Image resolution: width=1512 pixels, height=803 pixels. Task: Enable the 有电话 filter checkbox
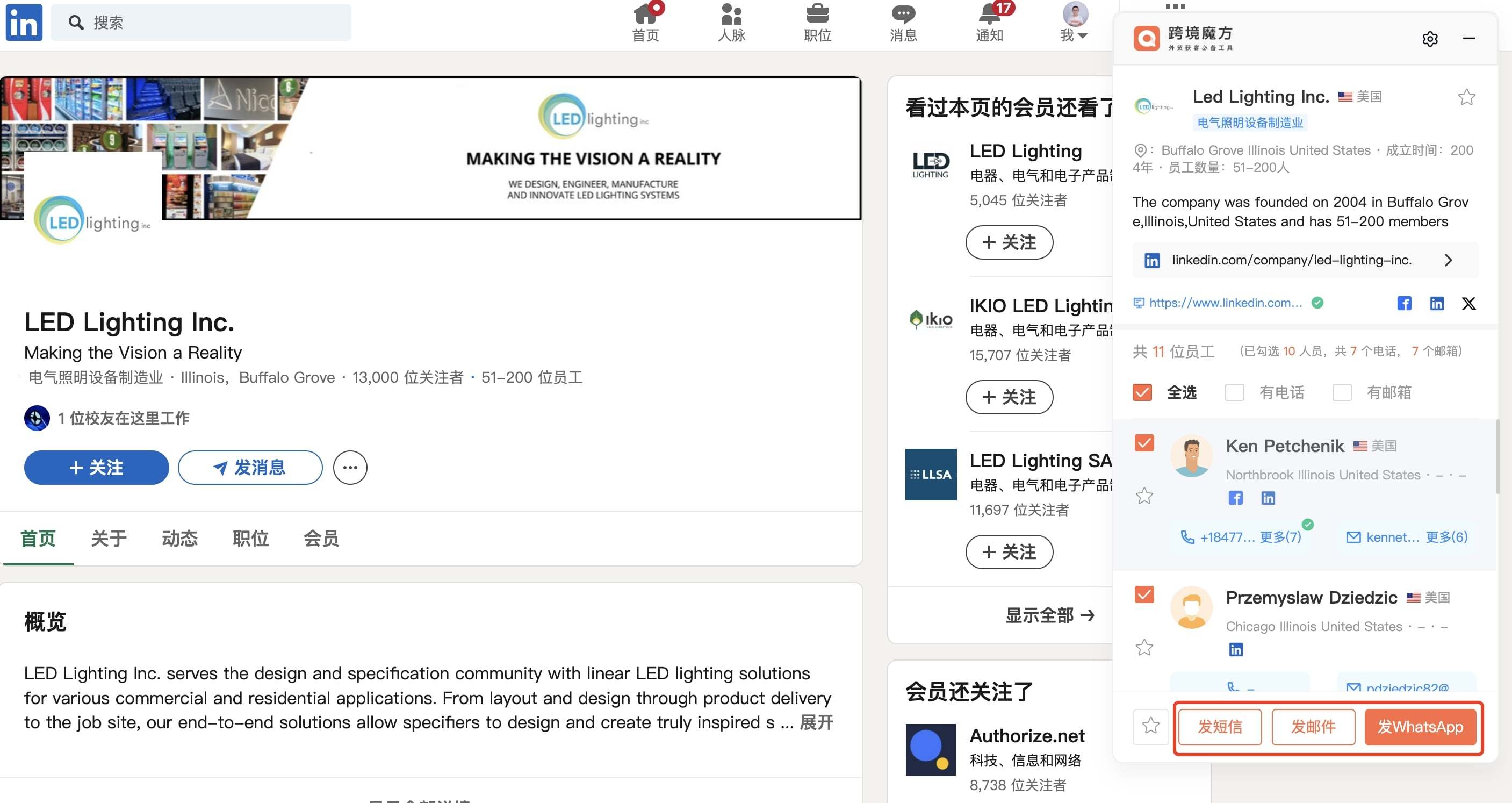[x=1234, y=392]
